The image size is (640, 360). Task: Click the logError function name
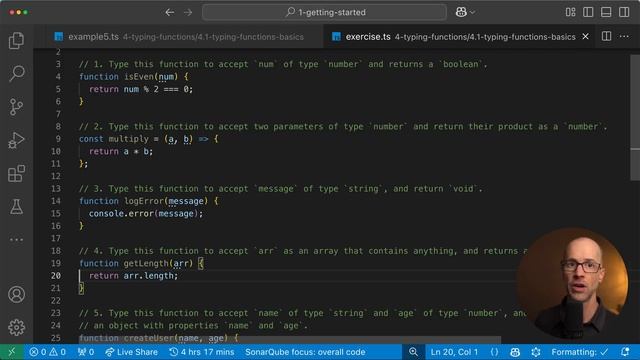tap(144, 201)
